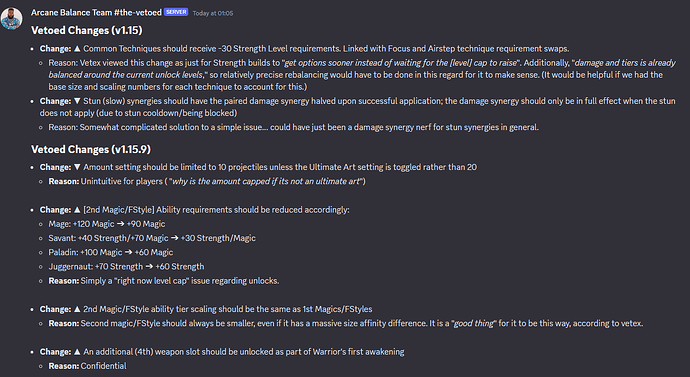Click the 'Vetoed Changes (v1.15)' heading
690x377 pixels.
click(87, 30)
